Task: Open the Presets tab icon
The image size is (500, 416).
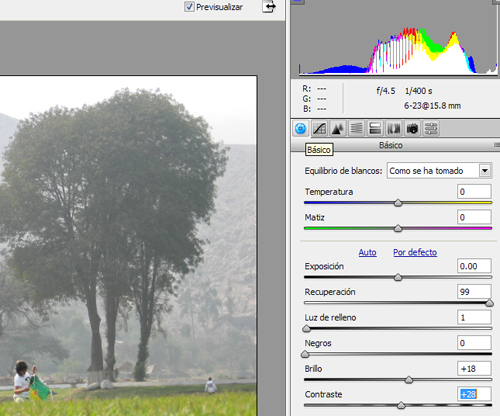Action: (x=431, y=129)
